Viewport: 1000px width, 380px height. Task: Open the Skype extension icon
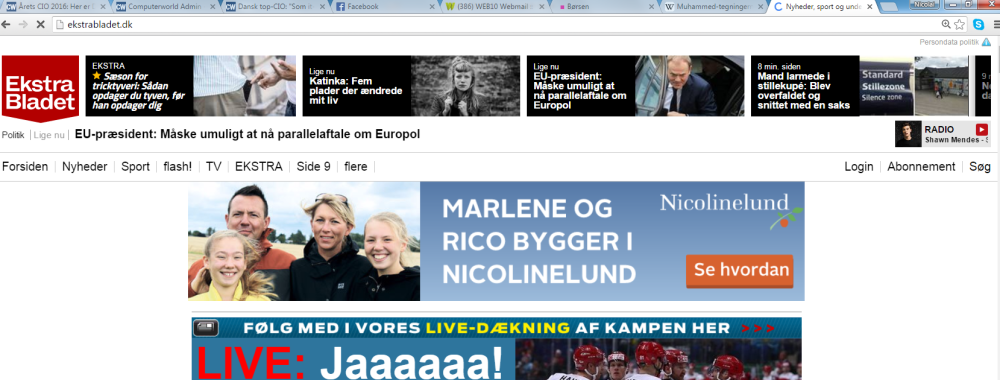[x=978, y=25]
